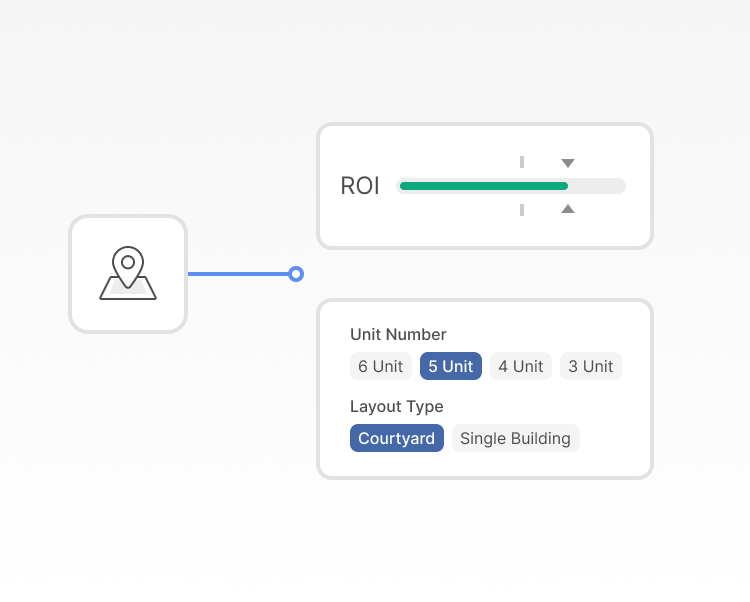Choose the 4 Unit option
This screenshot has height=602, width=750.
521,366
